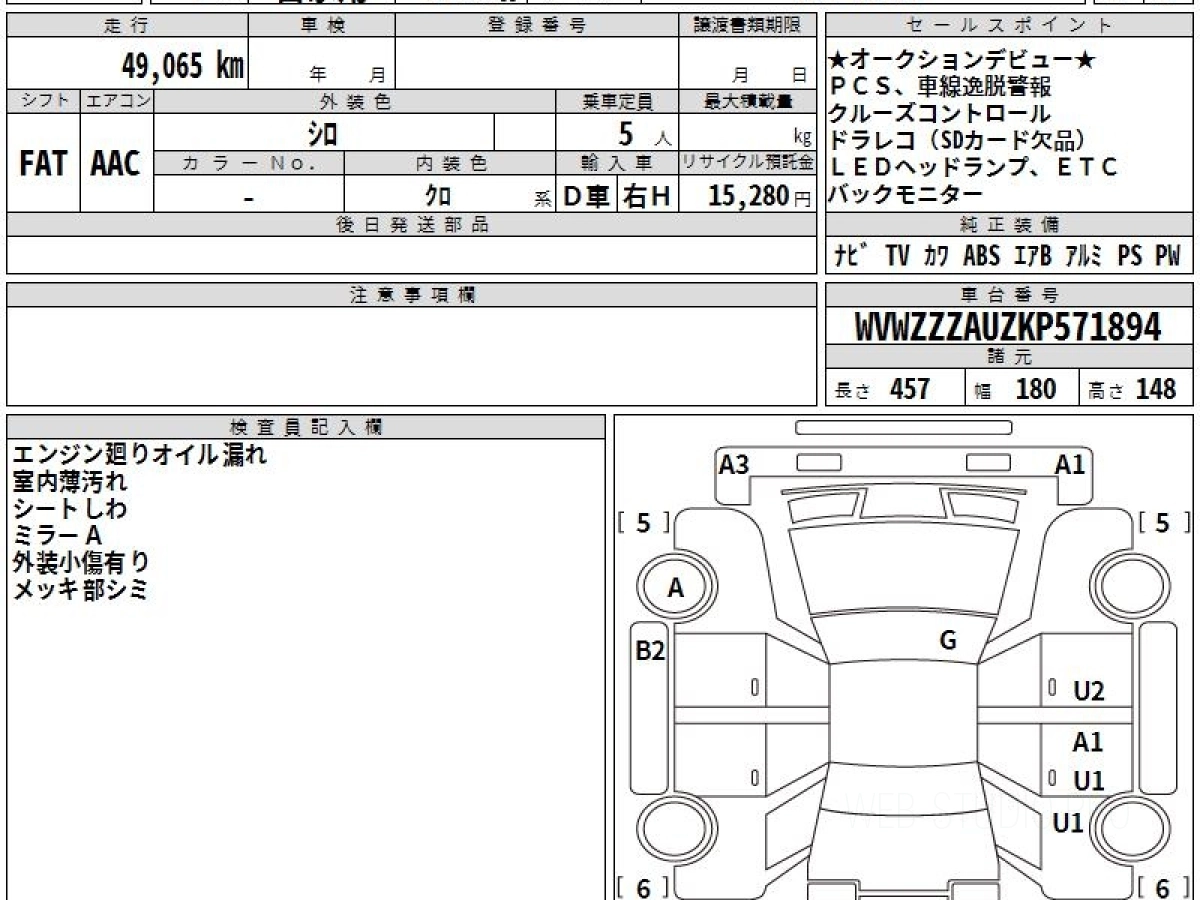Click the バックモニター line
Image resolution: width=1200 pixels, height=900 pixels.
[x=907, y=194]
